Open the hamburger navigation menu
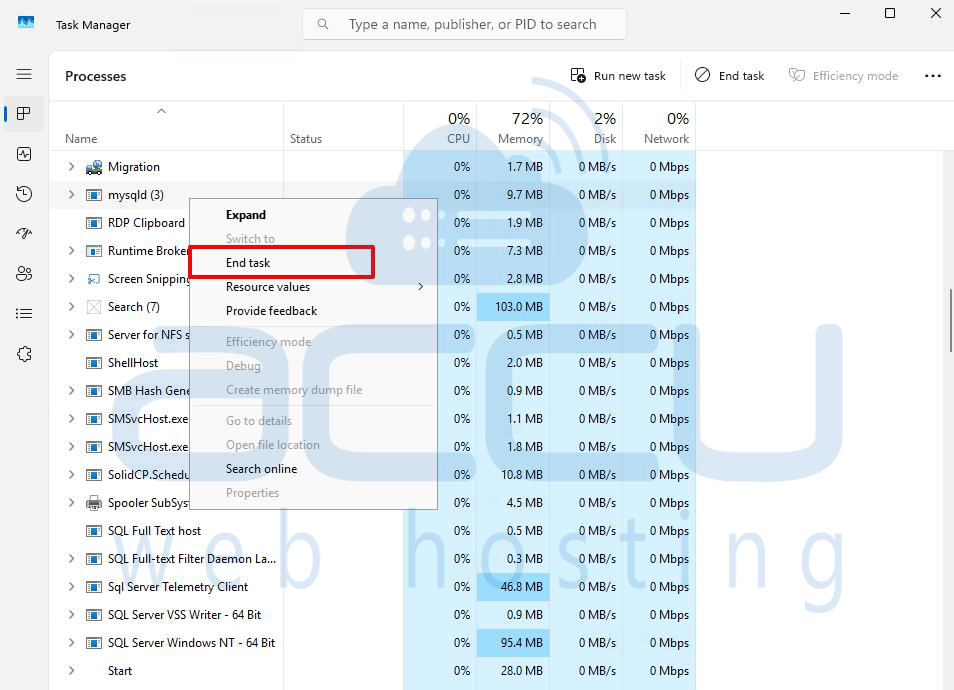 tap(24, 74)
